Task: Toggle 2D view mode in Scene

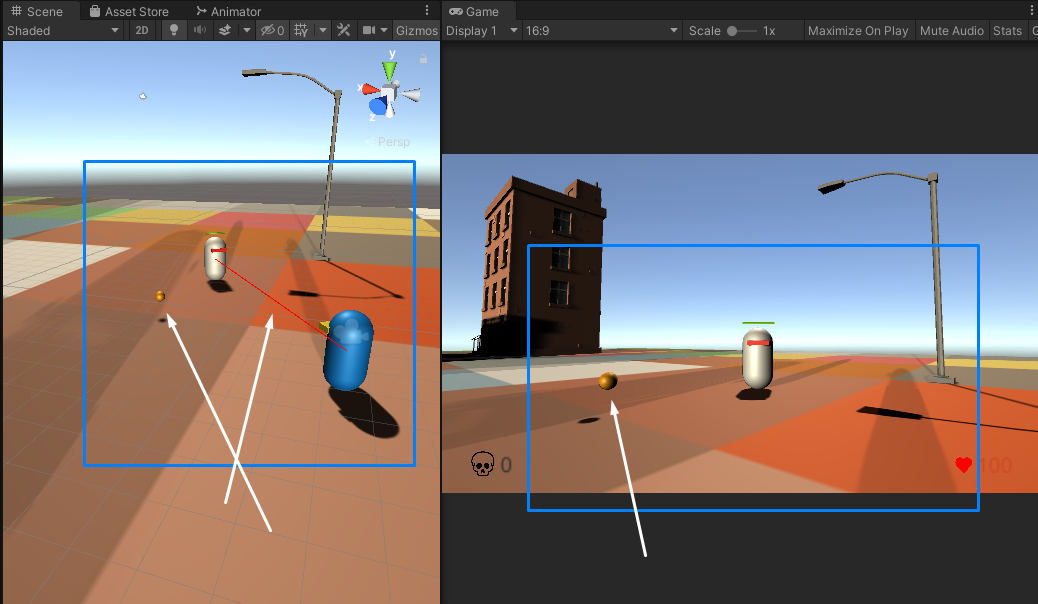Action: [x=142, y=30]
